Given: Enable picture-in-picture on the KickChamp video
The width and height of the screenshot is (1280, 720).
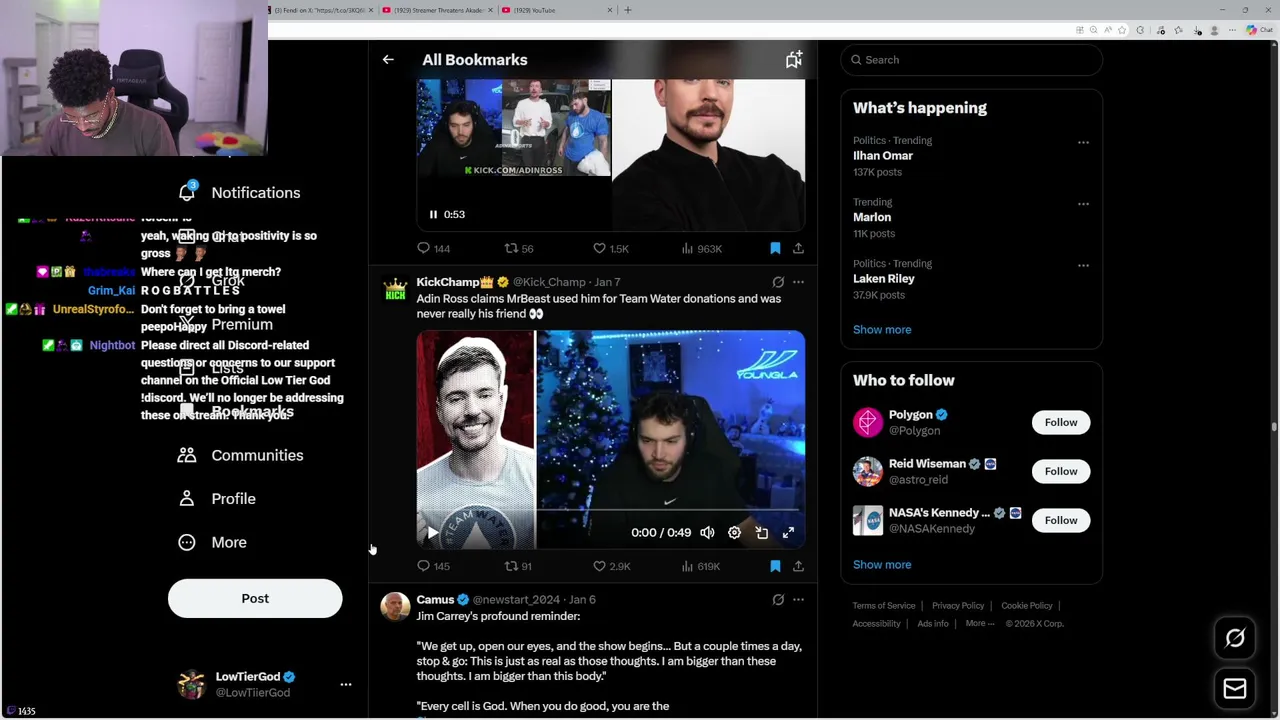Looking at the screenshot, I should tap(761, 533).
